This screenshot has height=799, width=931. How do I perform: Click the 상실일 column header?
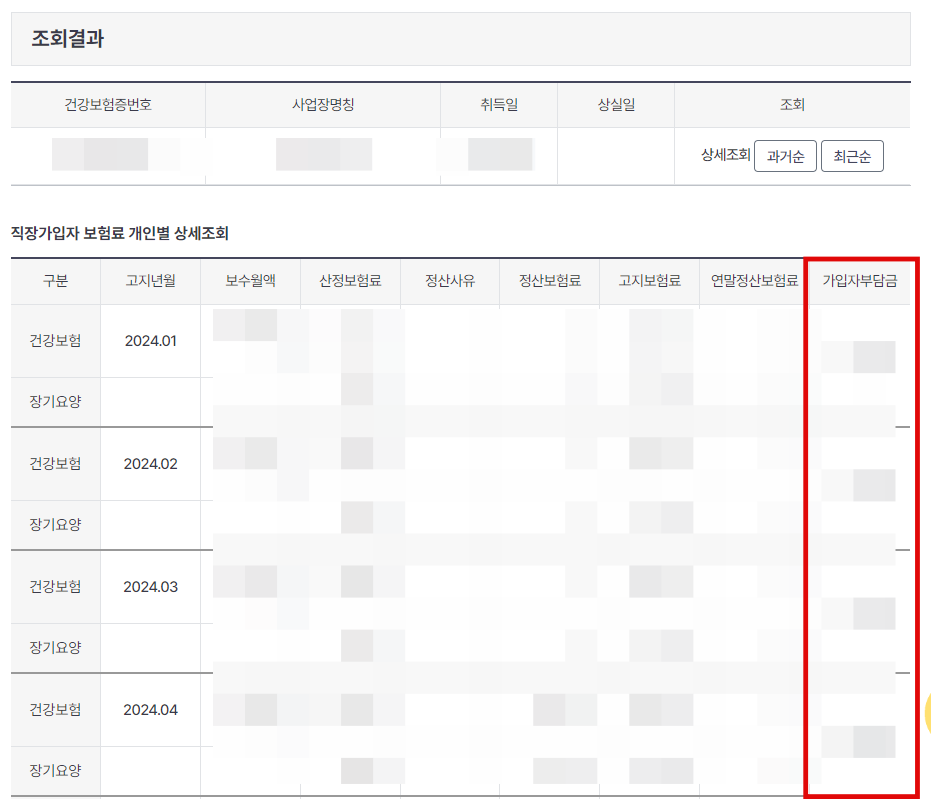[614, 105]
